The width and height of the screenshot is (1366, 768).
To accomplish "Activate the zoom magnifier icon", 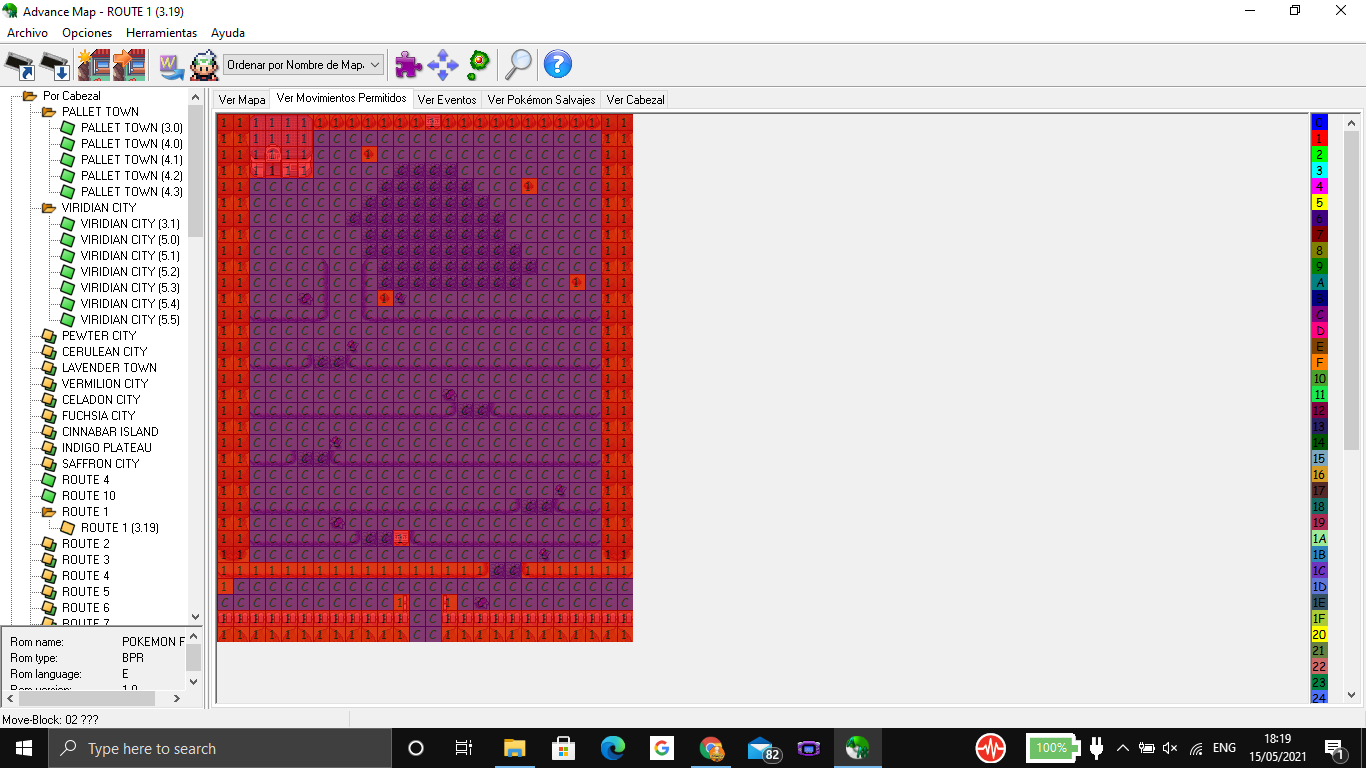I will coord(518,64).
